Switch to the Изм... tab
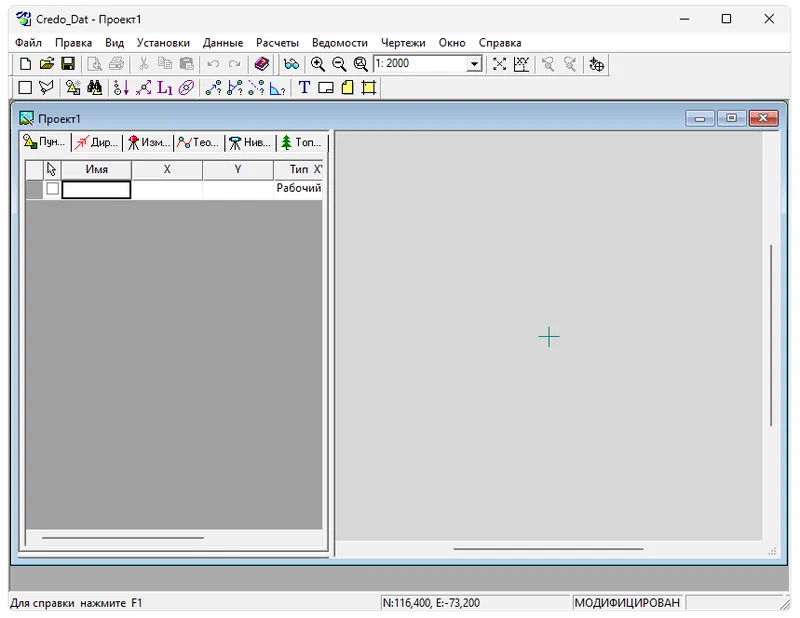The height and width of the screenshot is (618, 800). (x=148, y=142)
